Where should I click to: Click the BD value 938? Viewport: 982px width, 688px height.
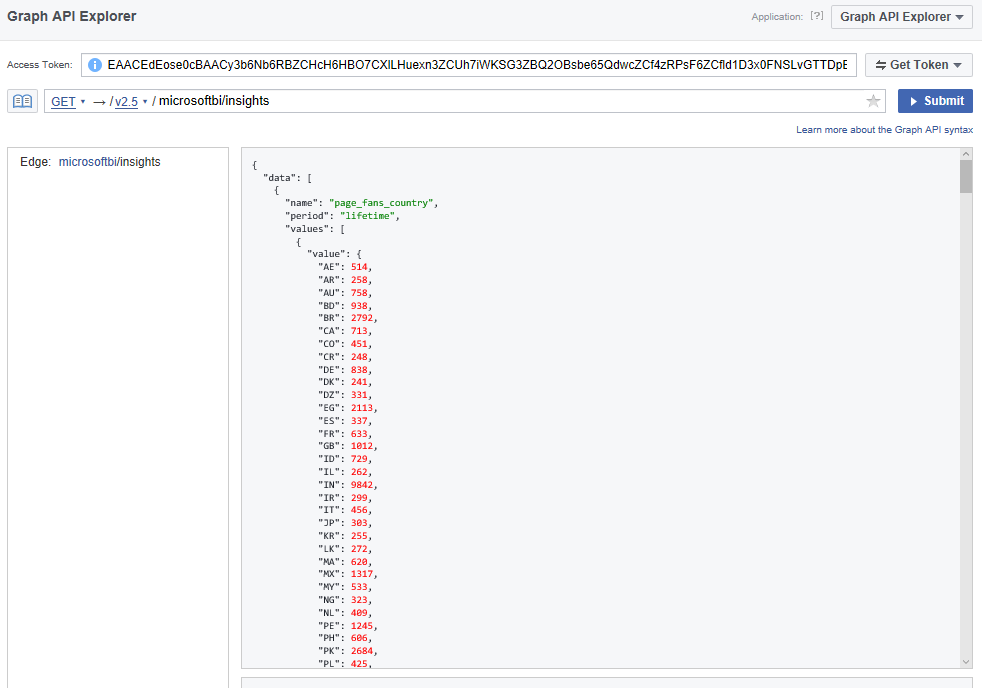pyautogui.click(x=359, y=305)
